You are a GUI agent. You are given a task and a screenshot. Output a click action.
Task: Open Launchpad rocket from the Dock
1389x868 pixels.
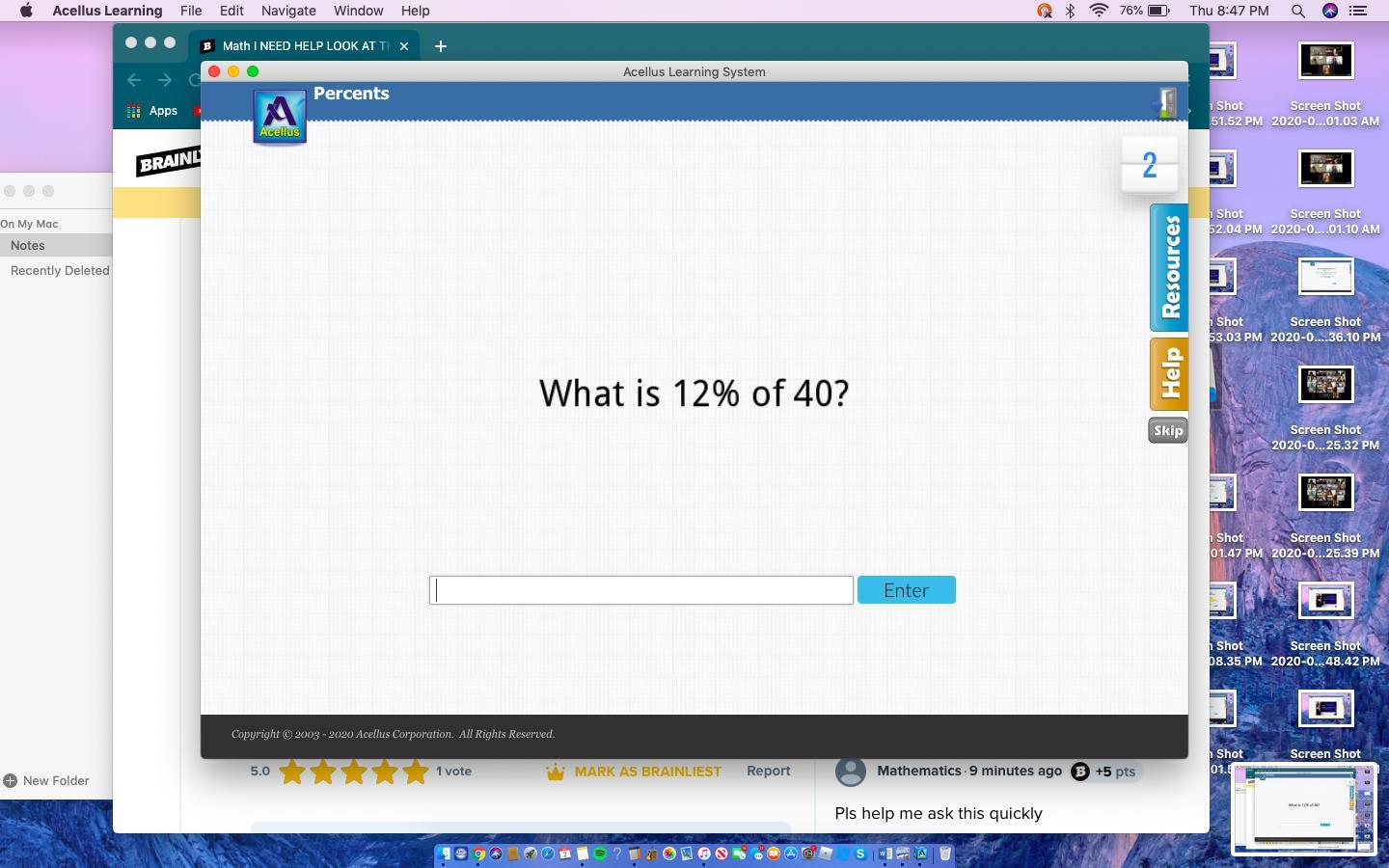(x=531, y=854)
